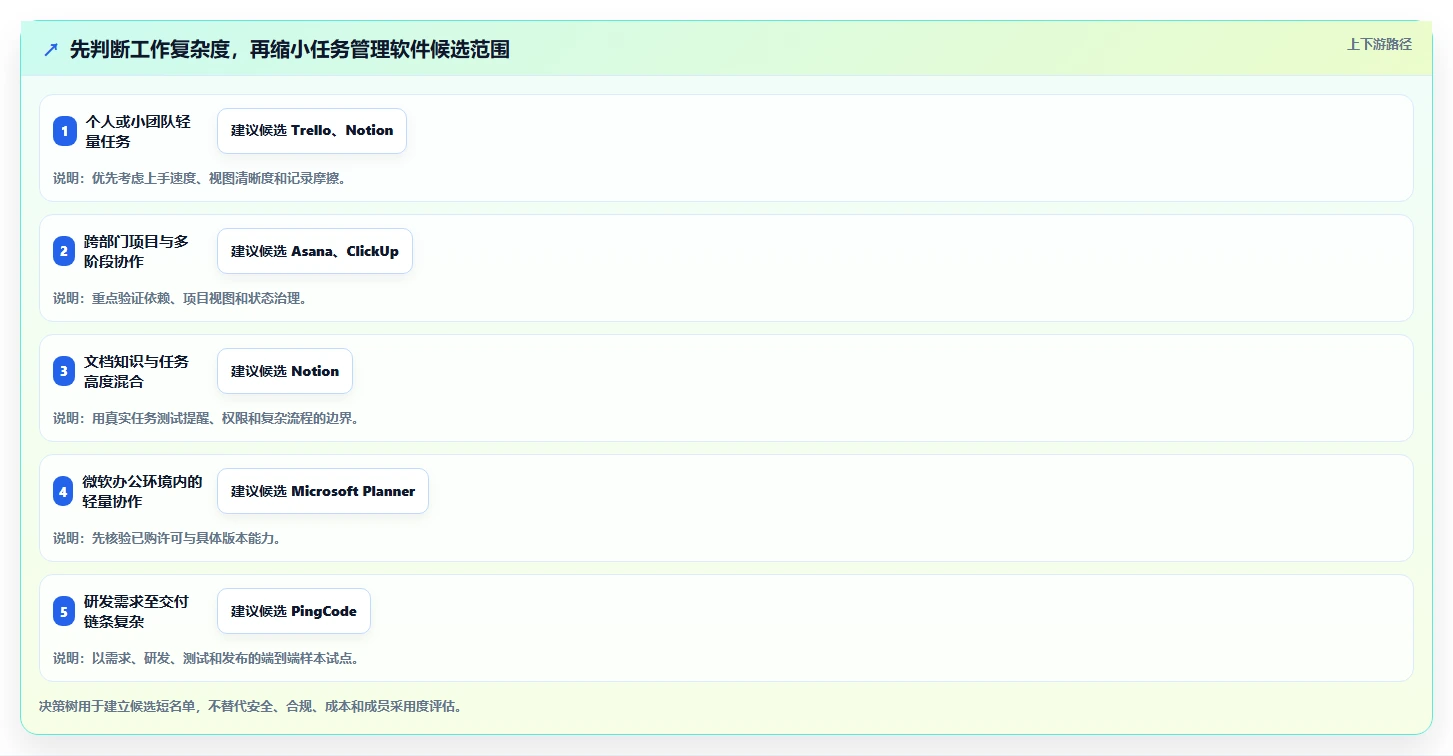Click the 跨部门项目与多阶段协作 heading

pyautogui.click(x=137, y=251)
